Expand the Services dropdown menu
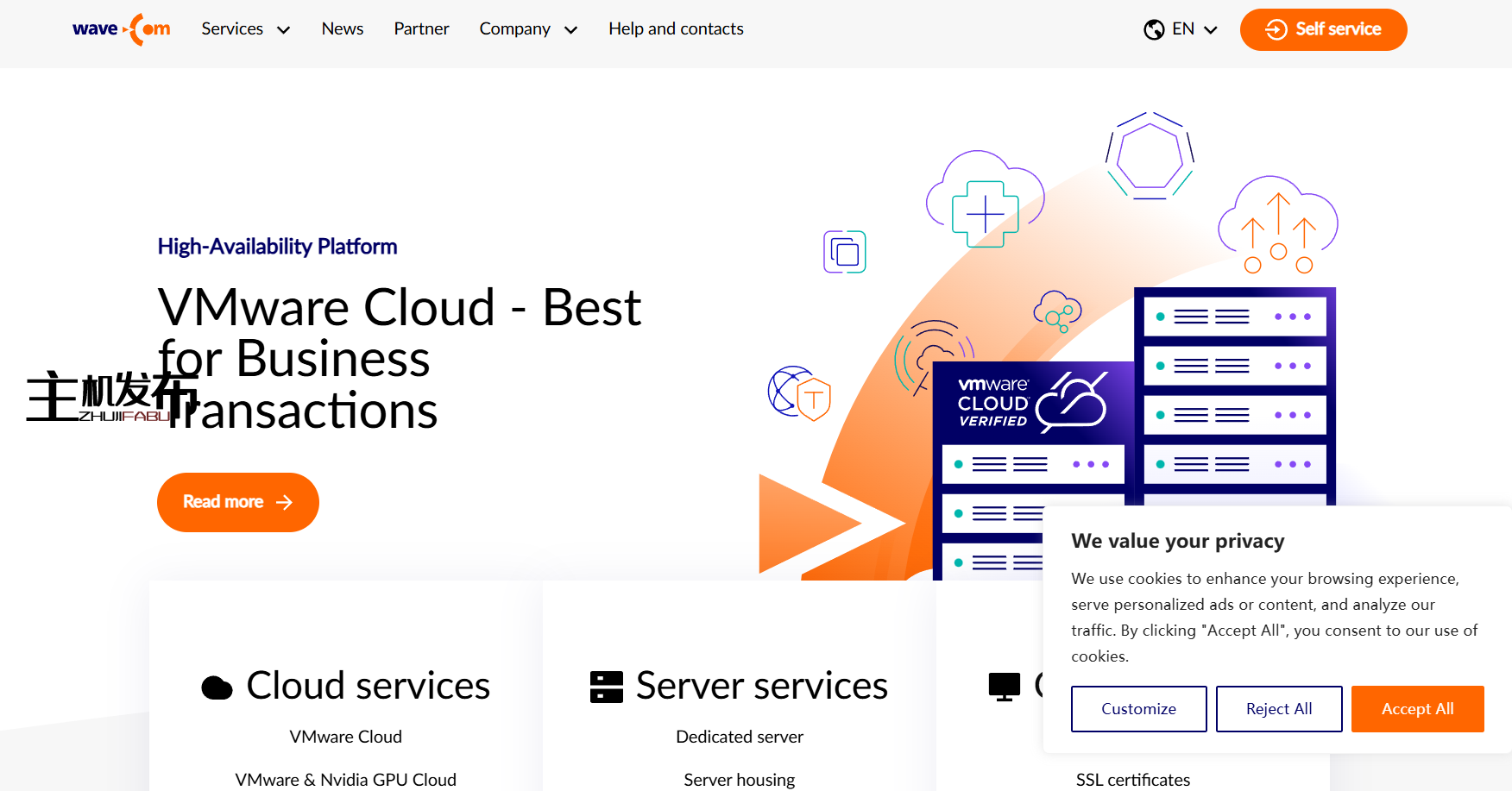 tap(245, 29)
